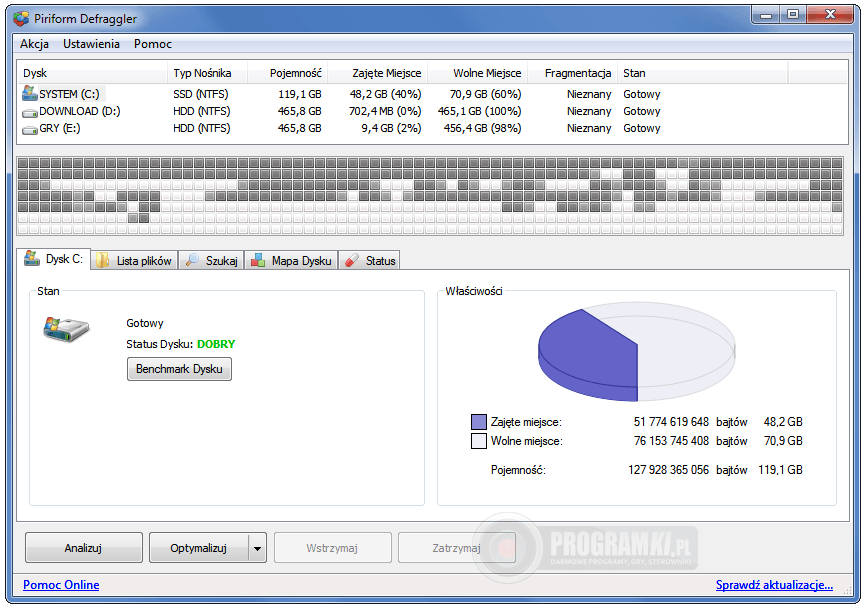Sort by the Dysk column header
Screen dimensions: 864x605
[92, 73]
